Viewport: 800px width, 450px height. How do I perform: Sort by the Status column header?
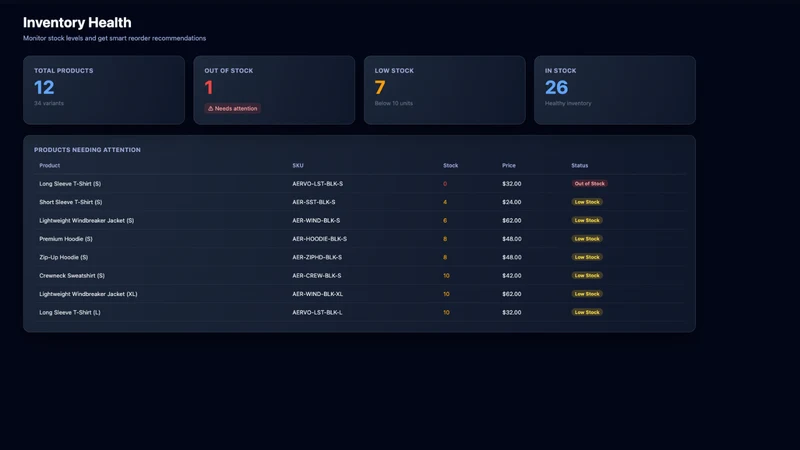(580, 165)
